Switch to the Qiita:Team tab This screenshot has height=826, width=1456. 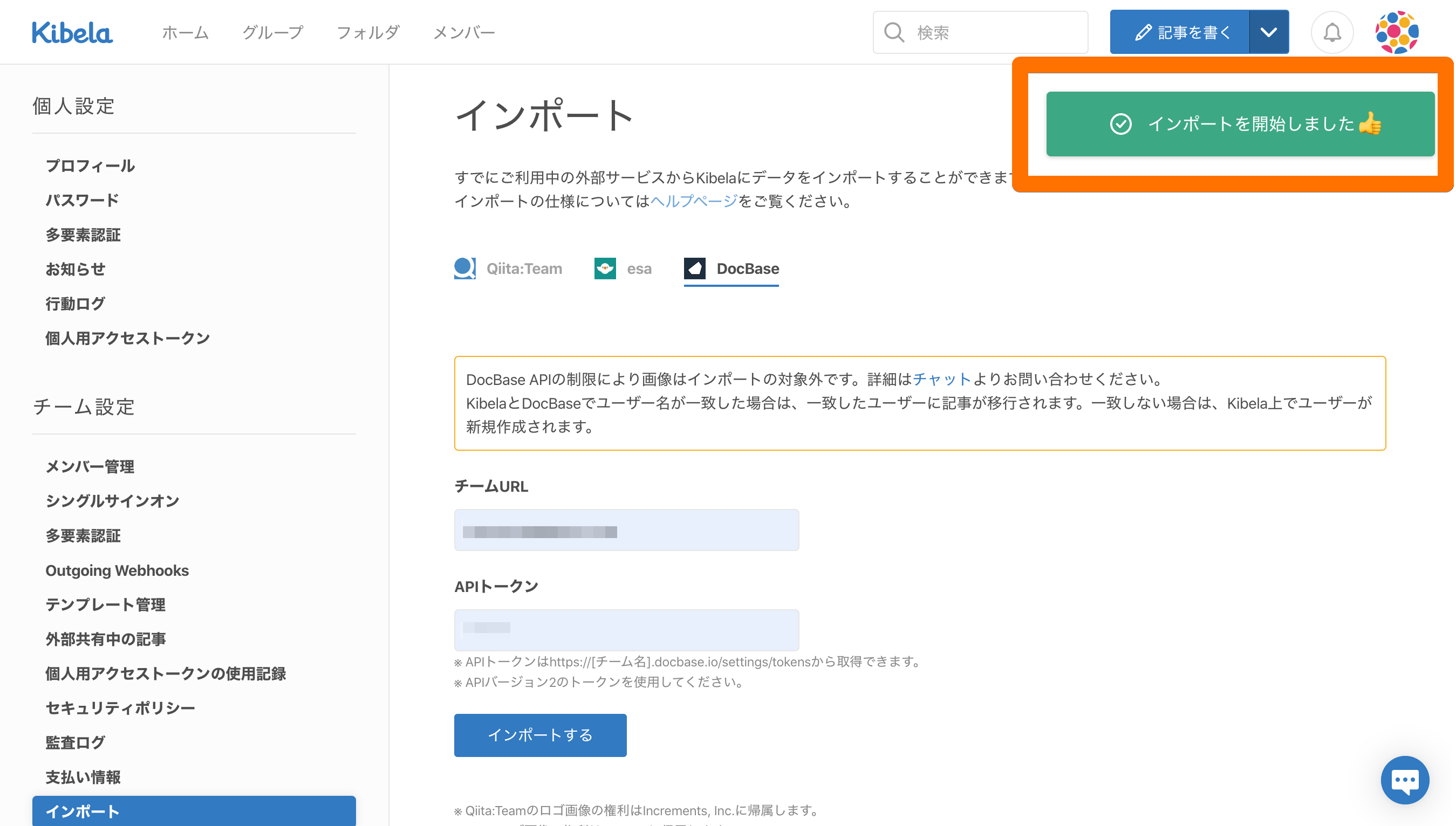coord(523,269)
